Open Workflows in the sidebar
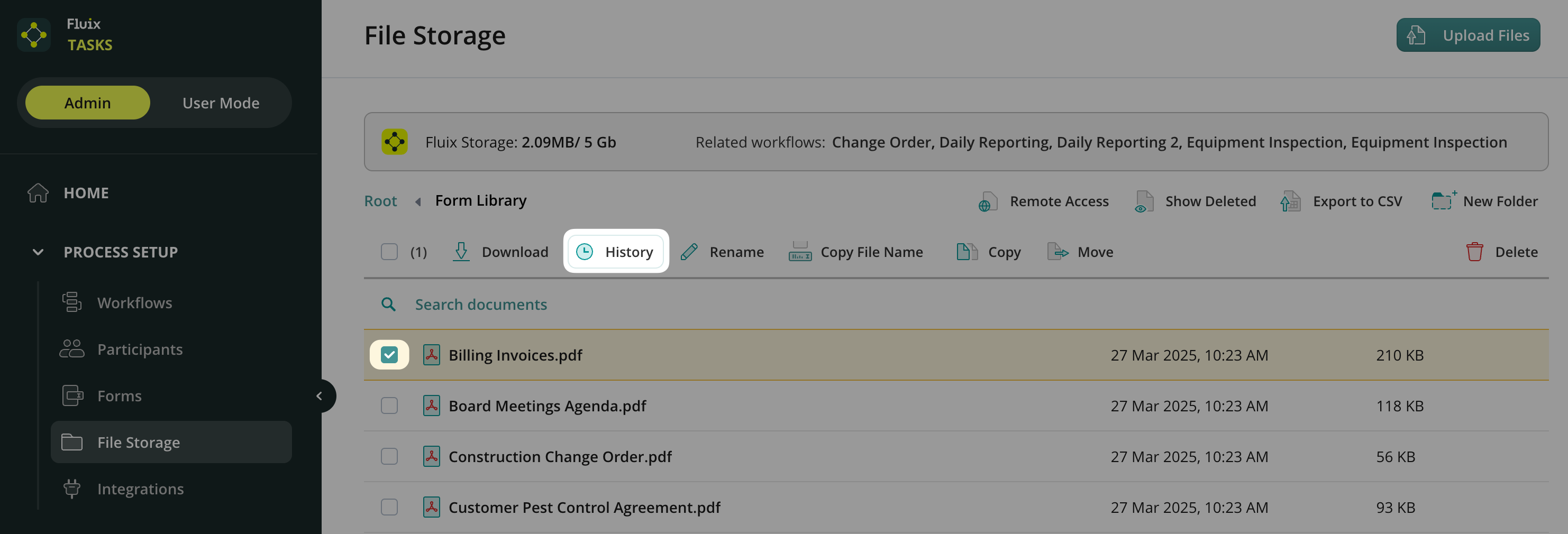Viewport: 1568px width, 534px height. [134, 302]
